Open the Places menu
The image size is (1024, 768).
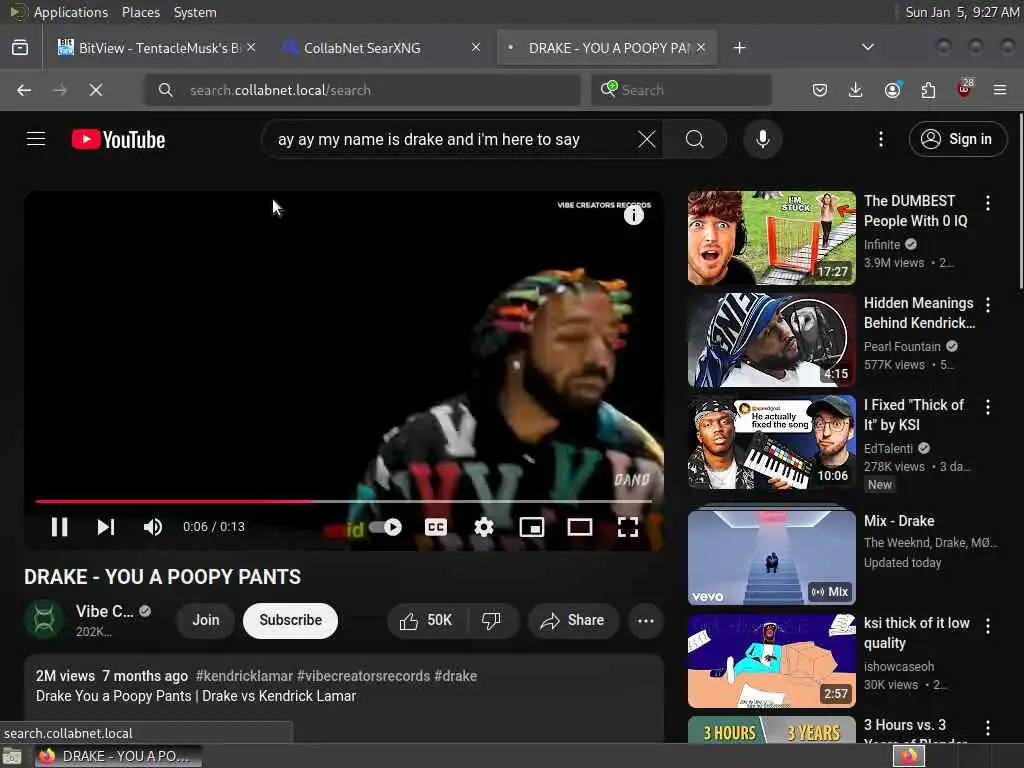140,12
